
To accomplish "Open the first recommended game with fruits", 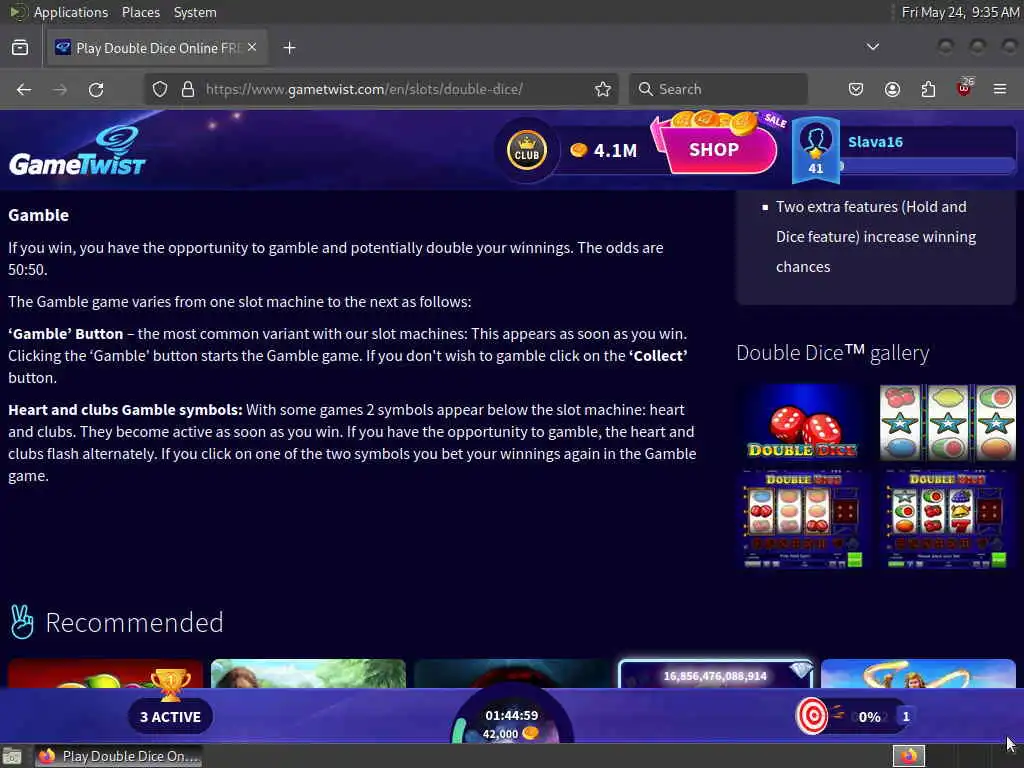I will [x=105, y=673].
